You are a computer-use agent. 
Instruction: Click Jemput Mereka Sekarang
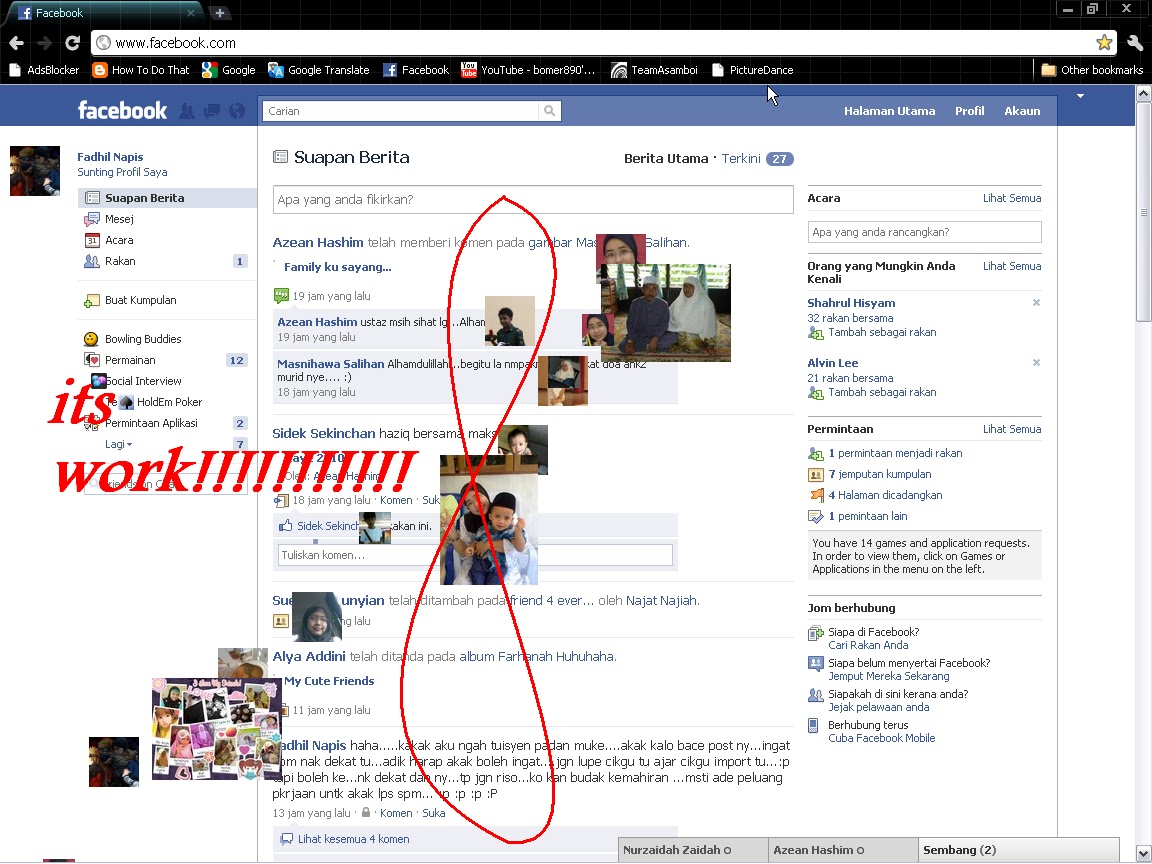click(x=888, y=676)
